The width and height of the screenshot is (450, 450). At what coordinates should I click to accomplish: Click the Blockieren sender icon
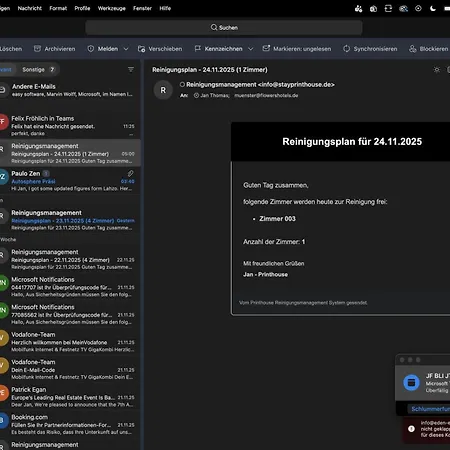click(x=413, y=49)
